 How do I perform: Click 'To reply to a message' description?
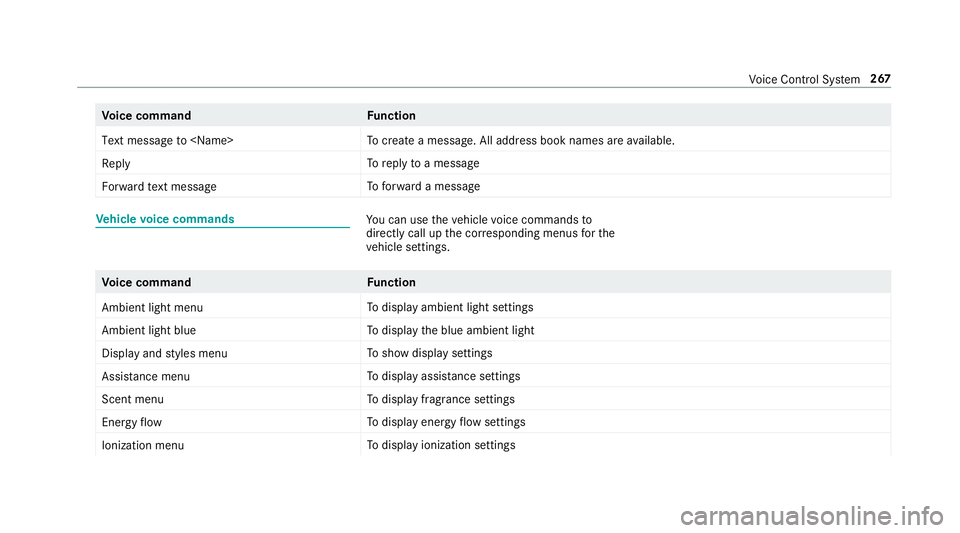tap(423, 163)
